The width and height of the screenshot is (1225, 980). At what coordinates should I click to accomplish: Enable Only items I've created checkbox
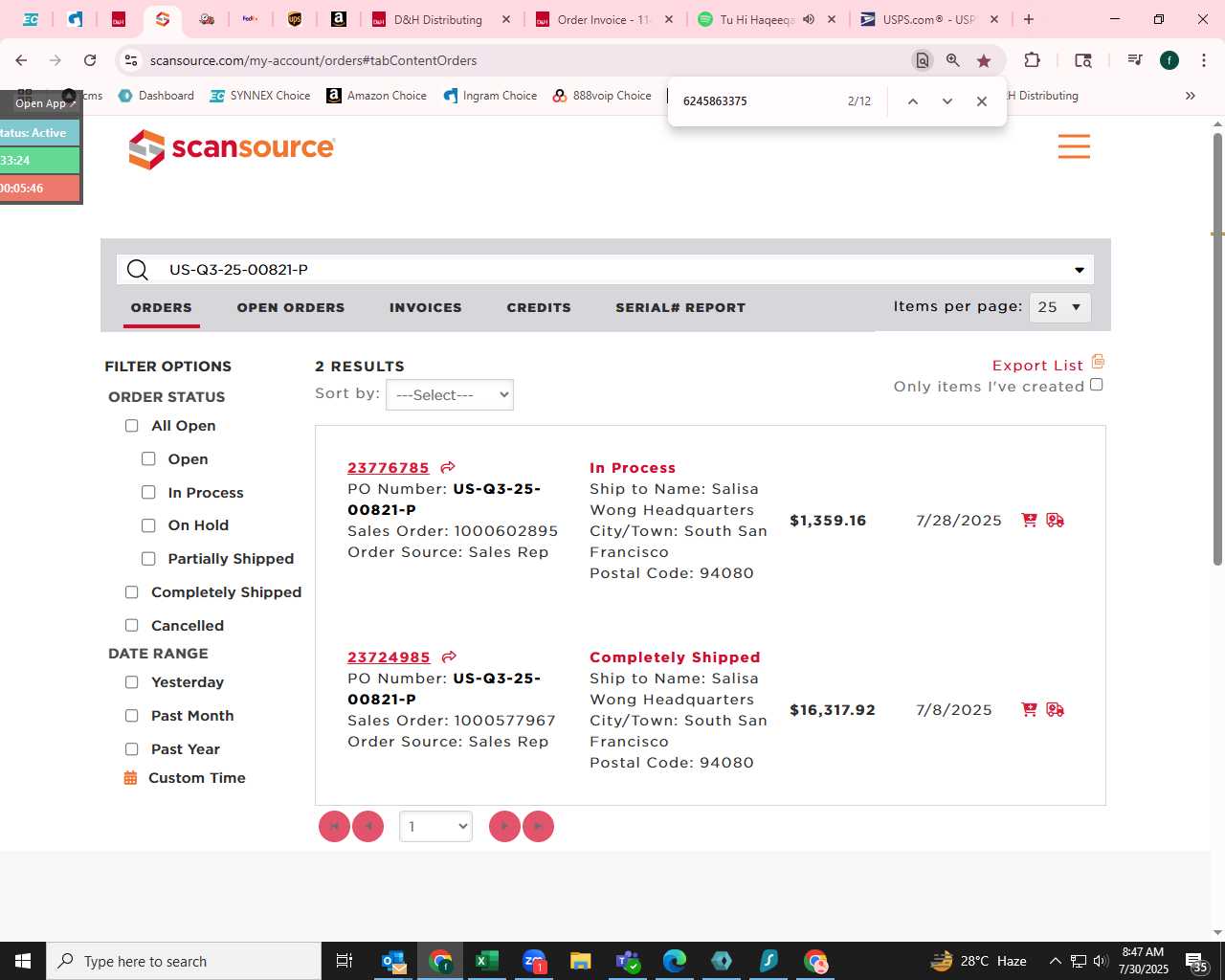point(1097,385)
